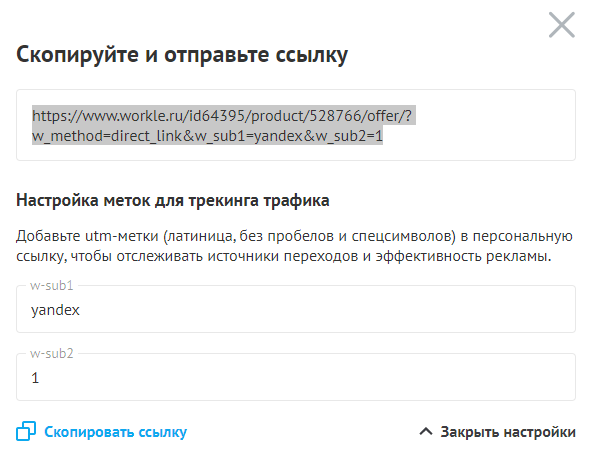589x451 pixels.
Task: Click the 'Настройка меток для трекинга трафика' subheading
Action: 173,200
